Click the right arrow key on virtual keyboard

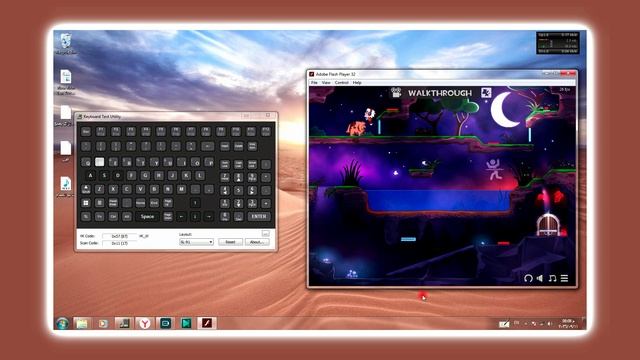[209, 216]
